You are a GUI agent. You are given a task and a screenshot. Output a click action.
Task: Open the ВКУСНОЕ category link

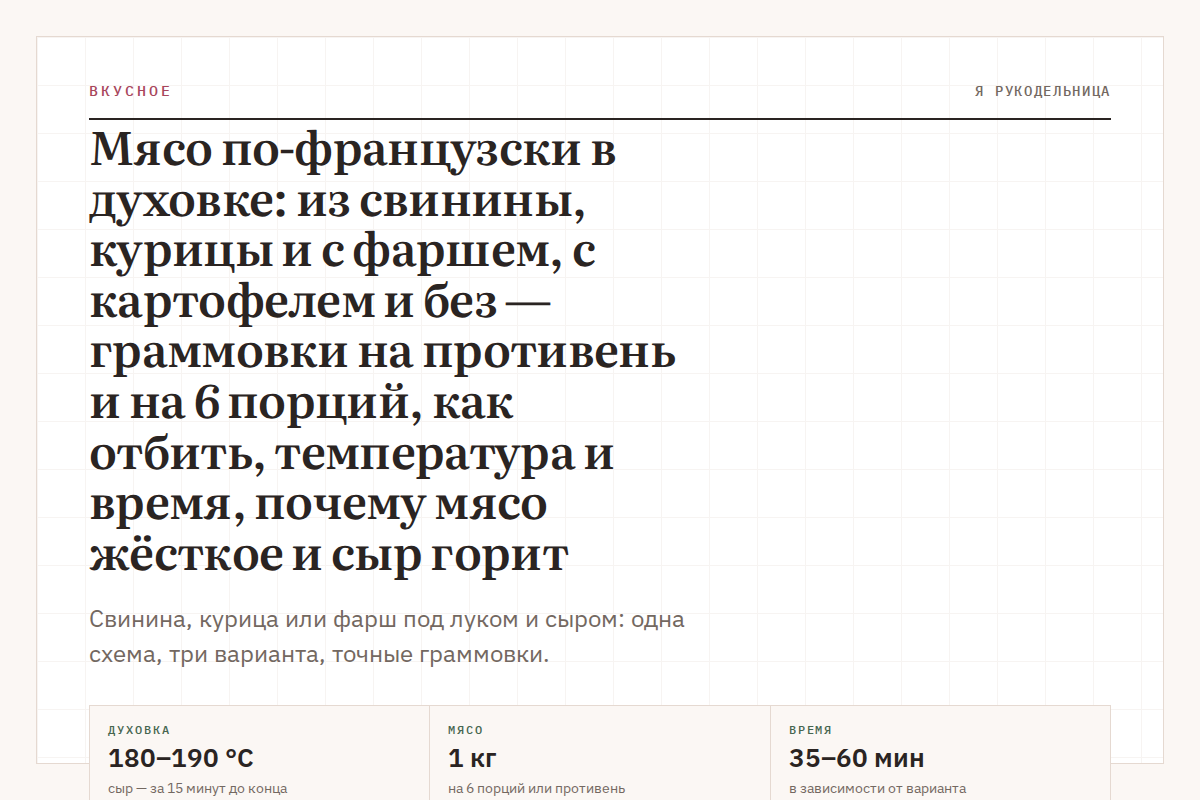tap(130, 91)
